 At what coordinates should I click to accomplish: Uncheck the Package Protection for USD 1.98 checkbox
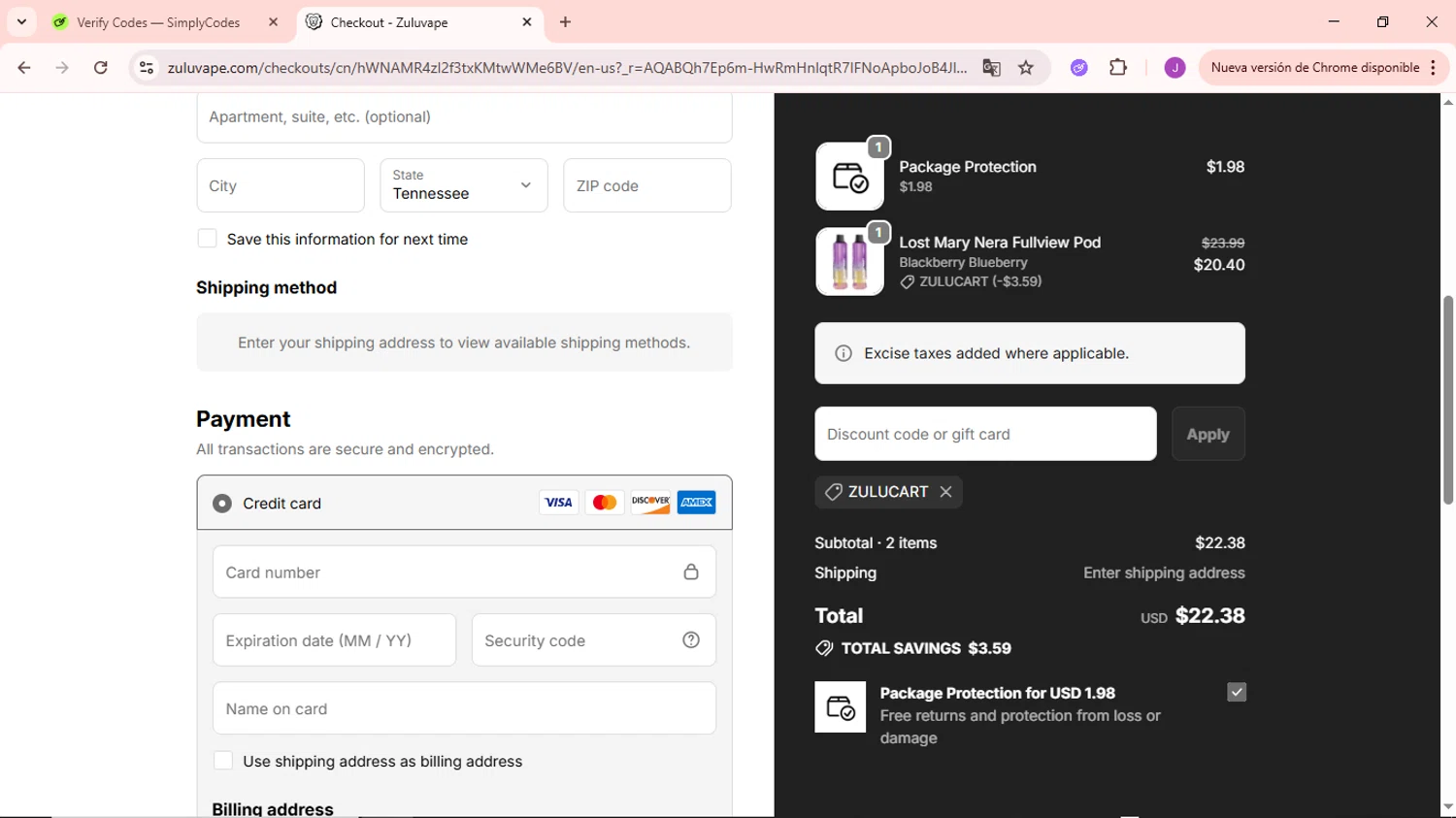pos(1236,692)
